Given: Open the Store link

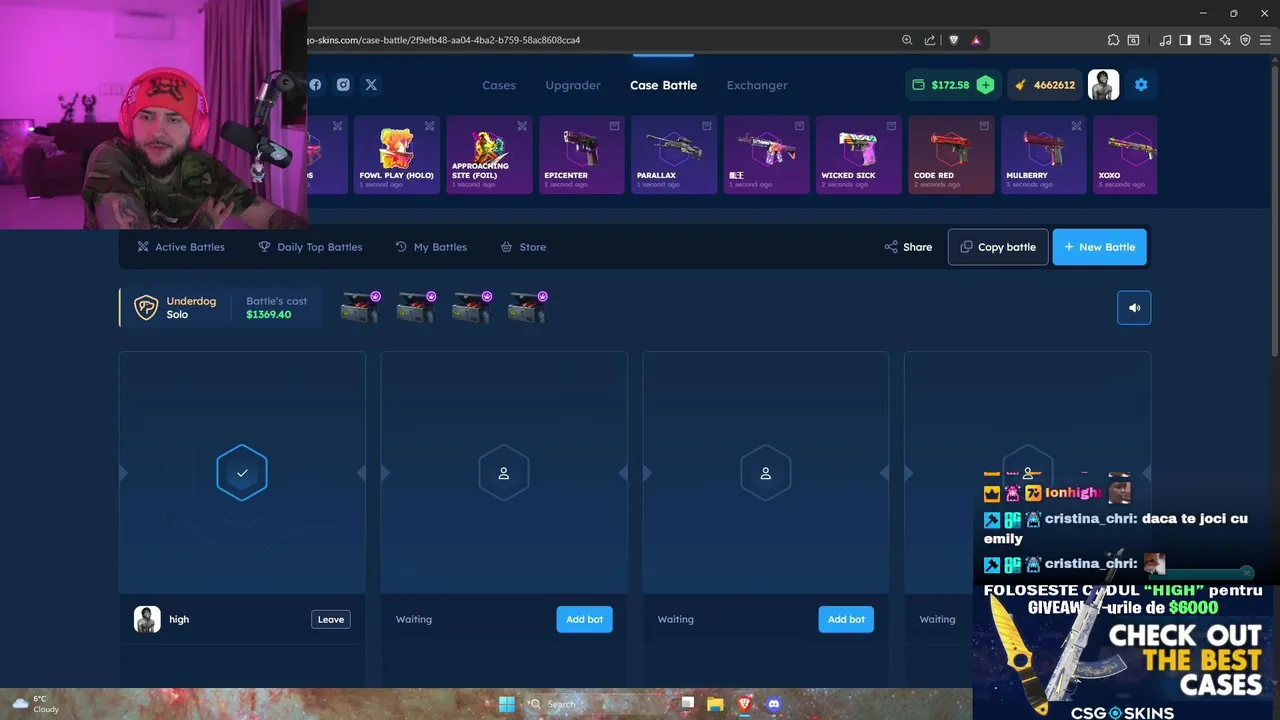Looking at the screenshot, I should click(523, 247).
